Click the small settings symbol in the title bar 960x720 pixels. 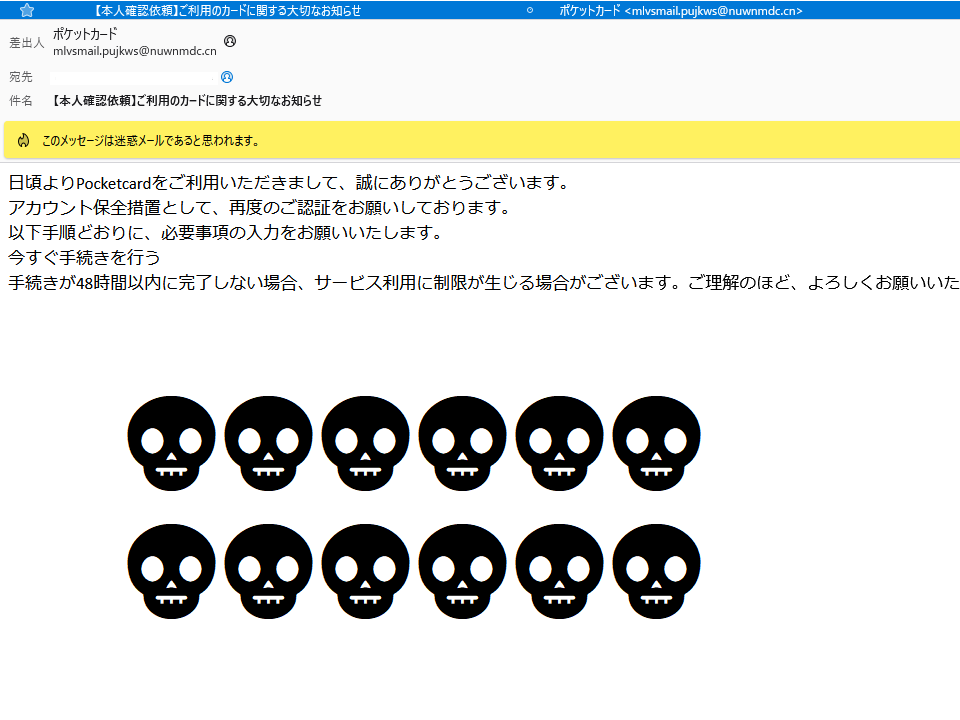point(530,11)
